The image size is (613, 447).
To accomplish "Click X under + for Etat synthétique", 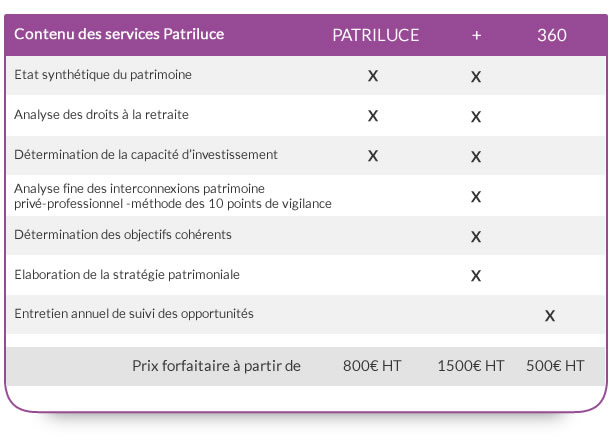I will pos(476,77).
